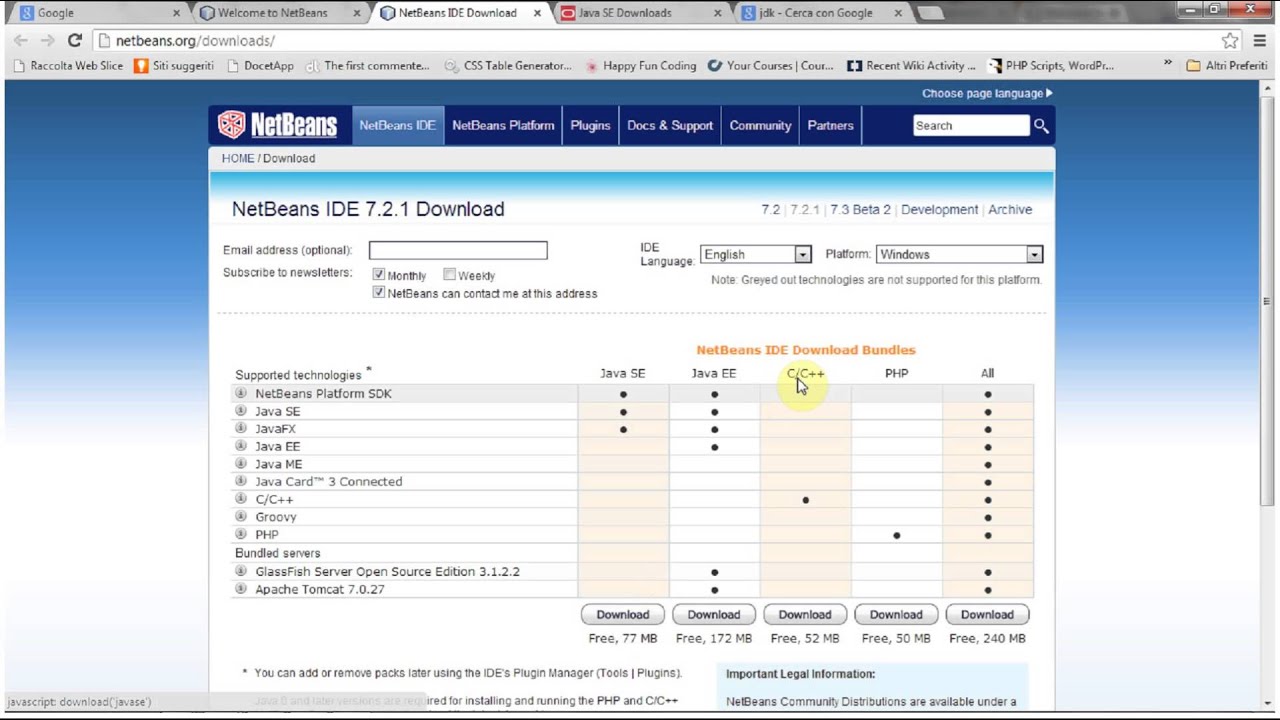This screenshot has height=720, width=1280.
Task: Open Happy Fun Coding bookmark
Action: (x=641, y=66)
